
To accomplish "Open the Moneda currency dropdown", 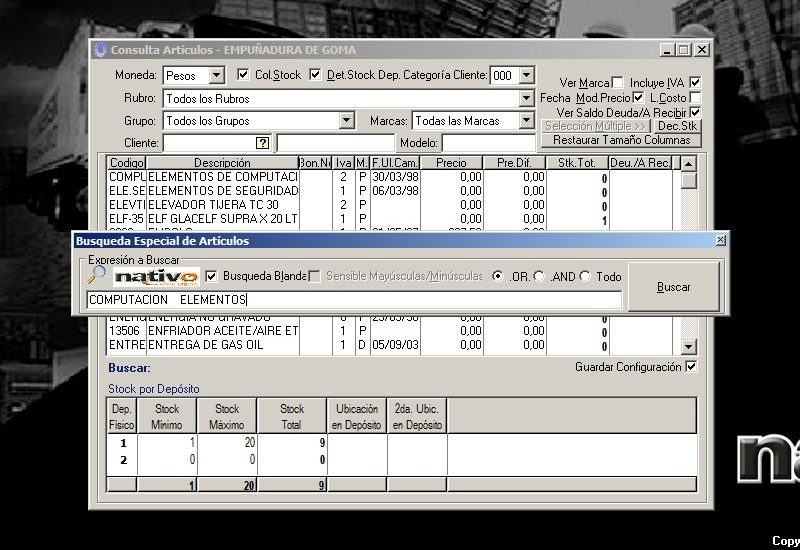I will pyautogui.click(x=217, y=76).
